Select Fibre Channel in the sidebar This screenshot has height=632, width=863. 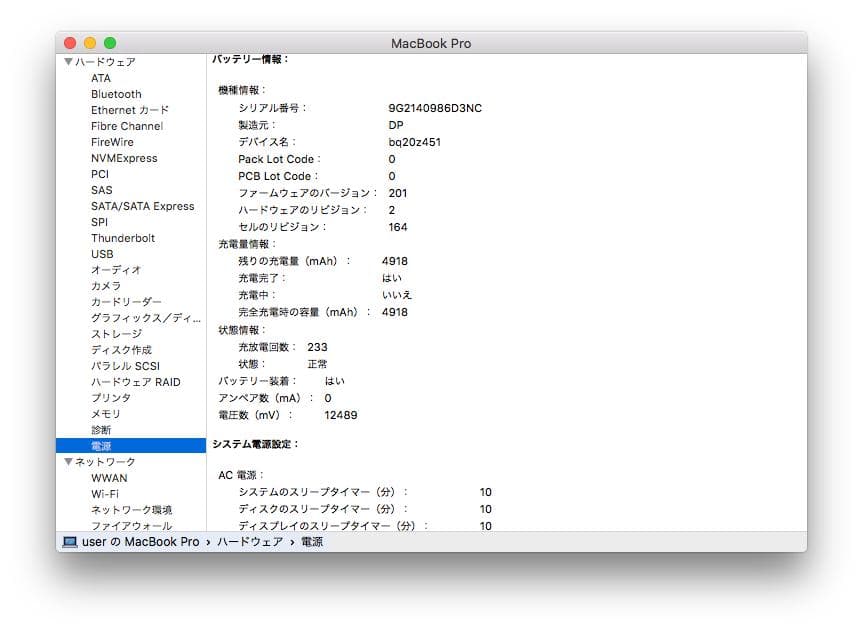point(127,126)
